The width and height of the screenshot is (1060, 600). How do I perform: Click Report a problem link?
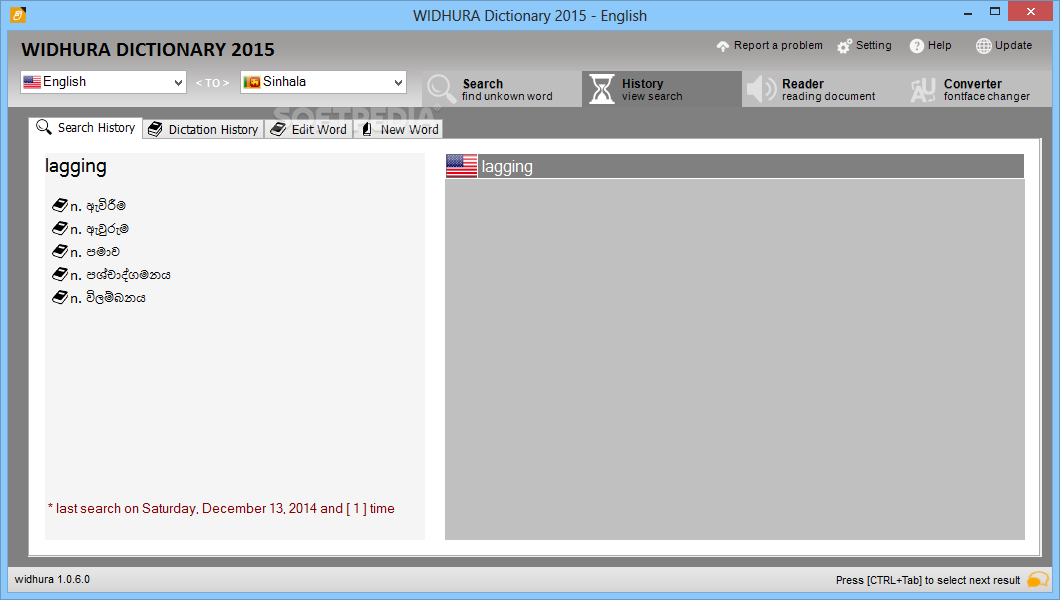point(778,45)
